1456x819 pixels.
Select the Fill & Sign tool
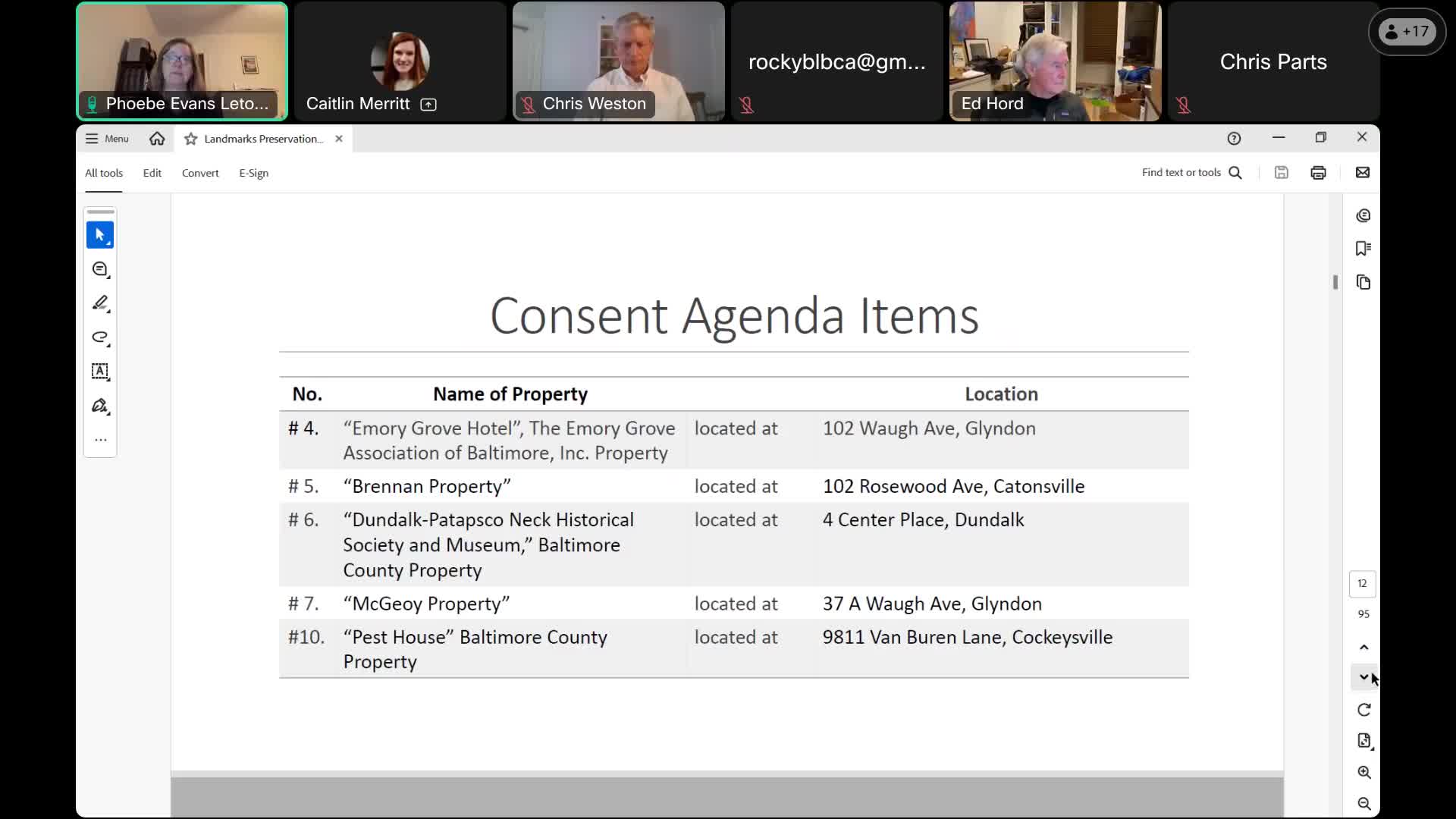pyautogui.click(x=100, y=406)
